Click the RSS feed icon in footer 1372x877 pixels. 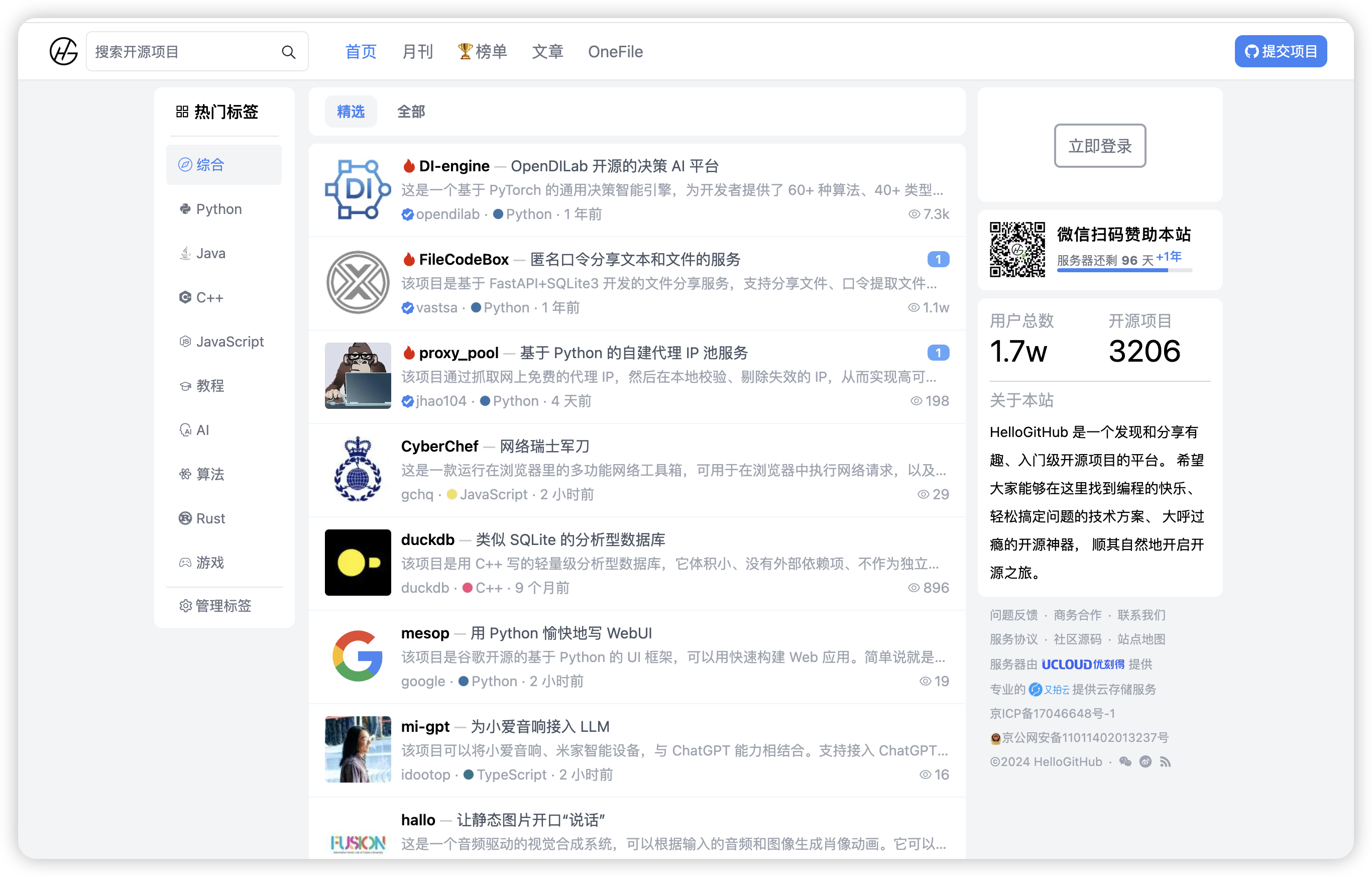tap(1165, 762)
